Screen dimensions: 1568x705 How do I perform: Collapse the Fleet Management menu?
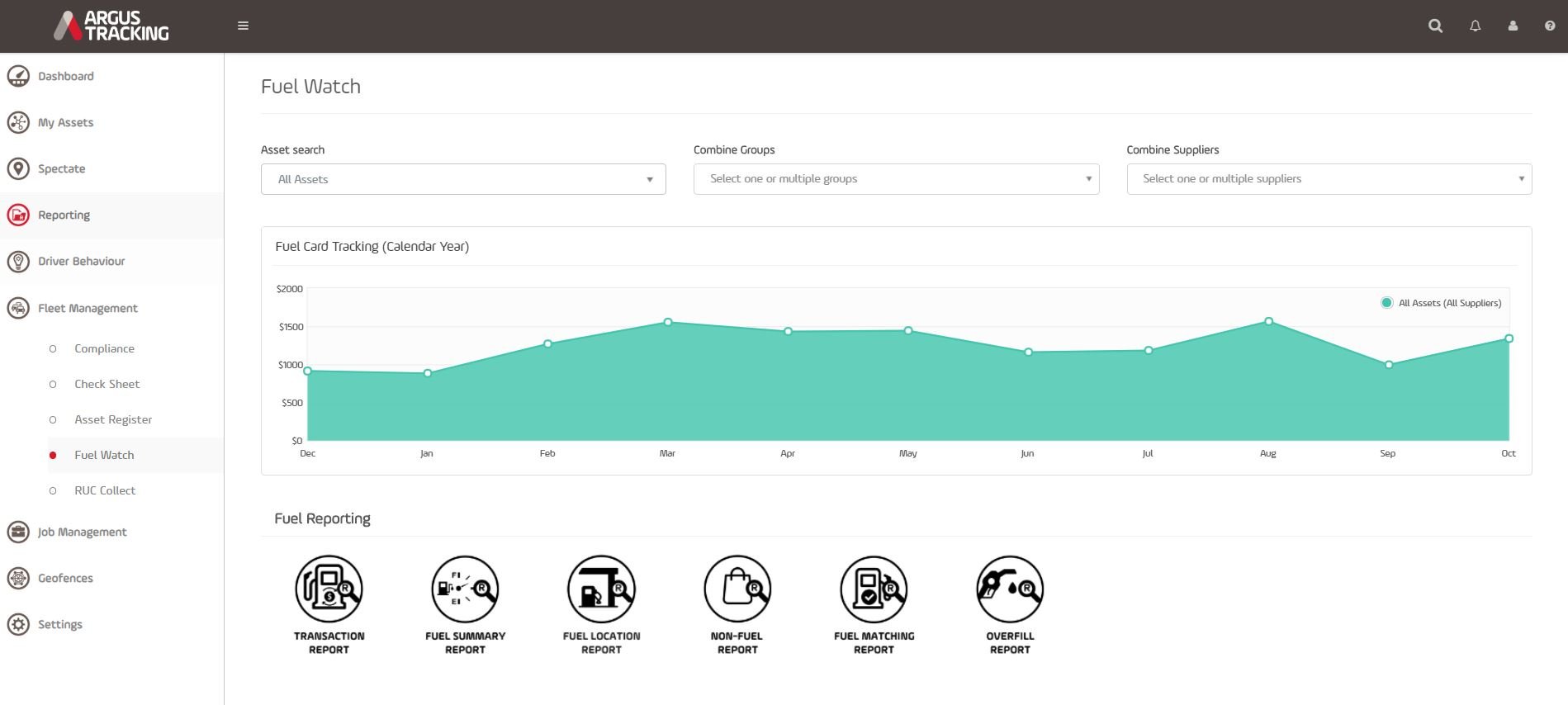88,308
